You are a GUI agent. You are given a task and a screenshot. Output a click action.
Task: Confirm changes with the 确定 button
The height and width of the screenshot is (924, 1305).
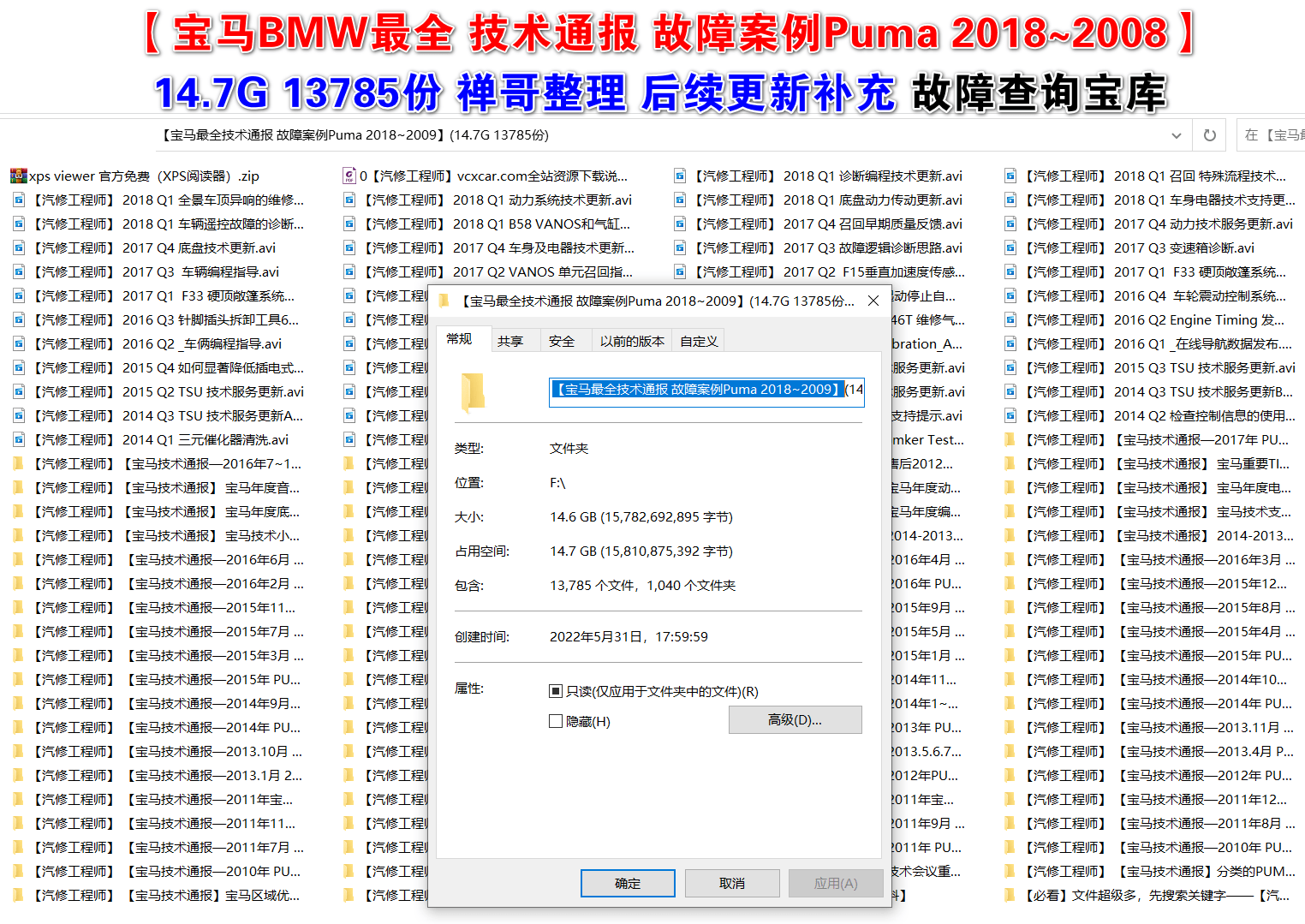click(x=627, y=883)
